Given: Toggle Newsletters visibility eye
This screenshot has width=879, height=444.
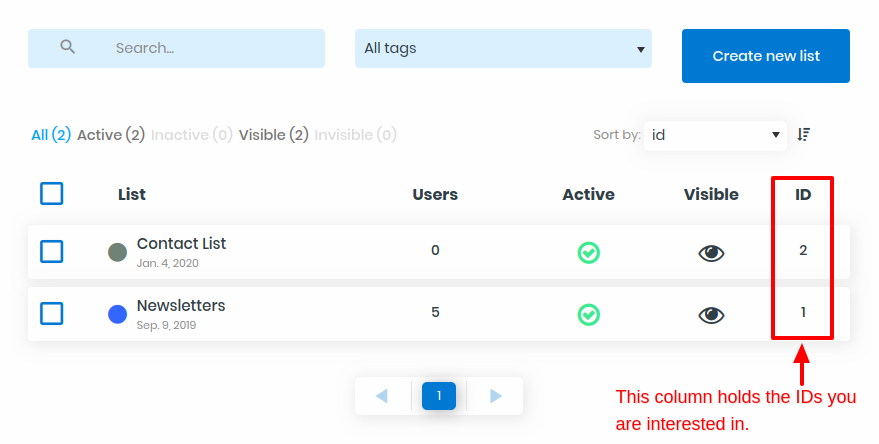Looking at the screenshot, I should point(711,315).
